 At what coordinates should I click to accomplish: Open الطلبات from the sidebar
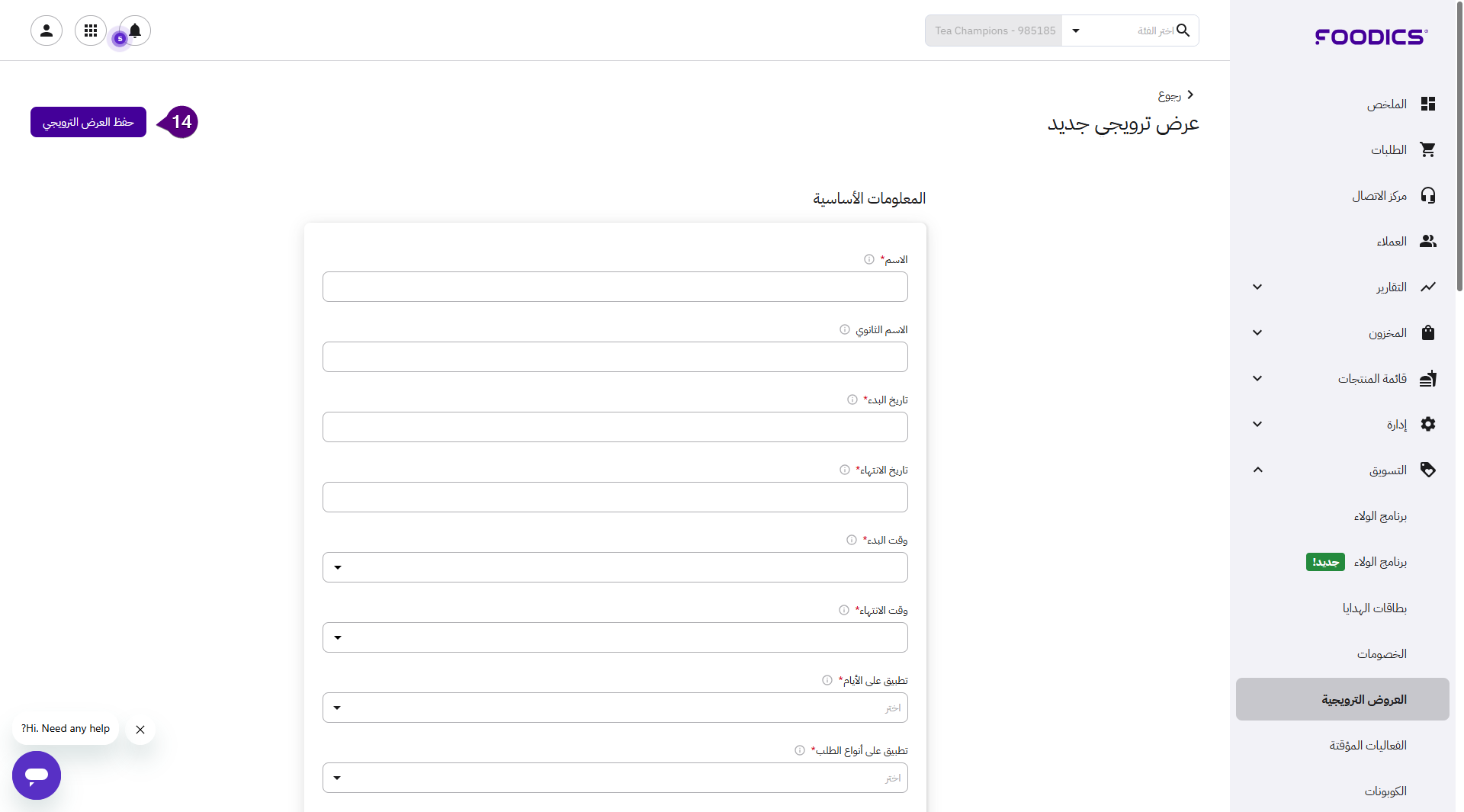click(x=1389, y=149)
